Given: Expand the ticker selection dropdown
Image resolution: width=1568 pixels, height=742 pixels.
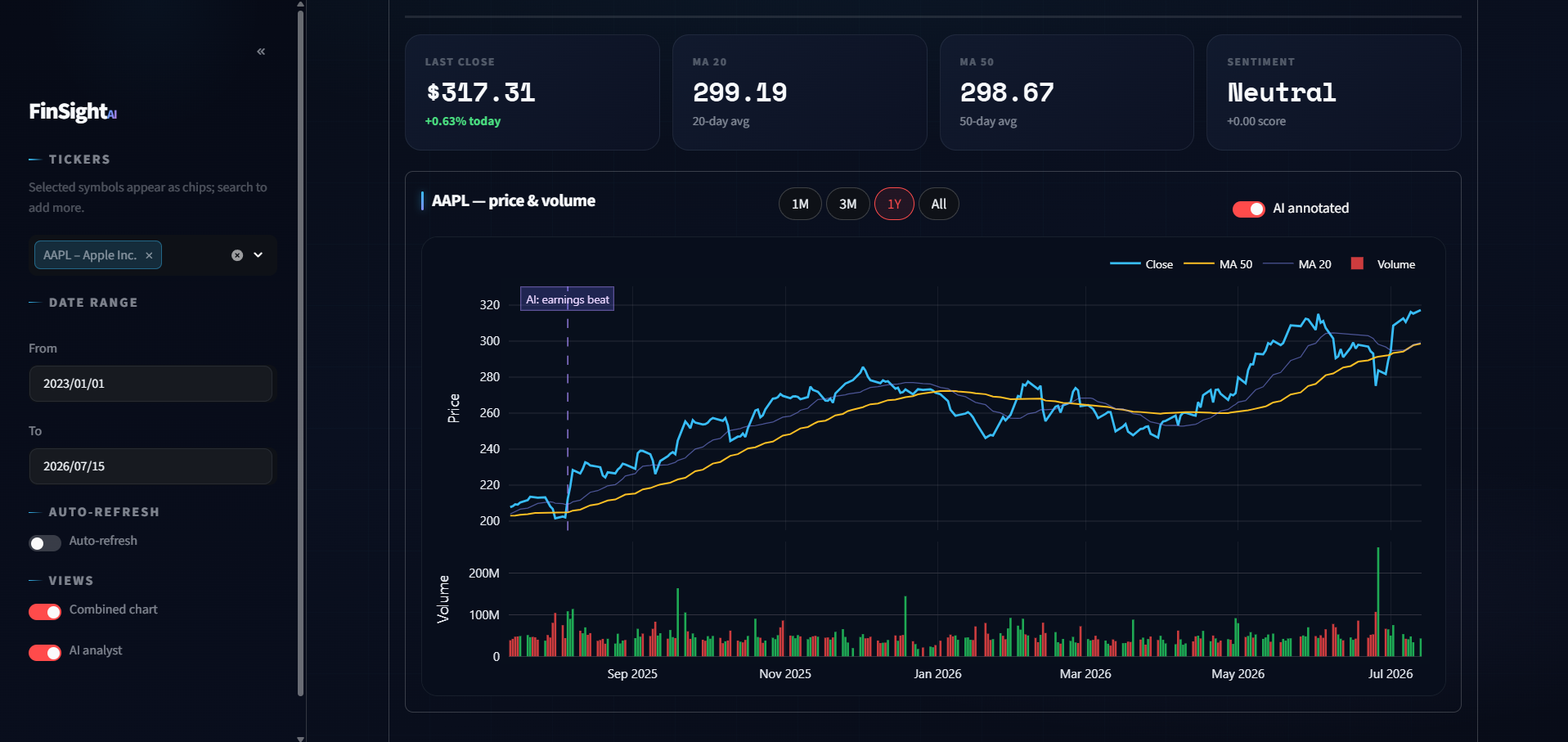Looking at the screenshot, I should [x=258, y=255].
